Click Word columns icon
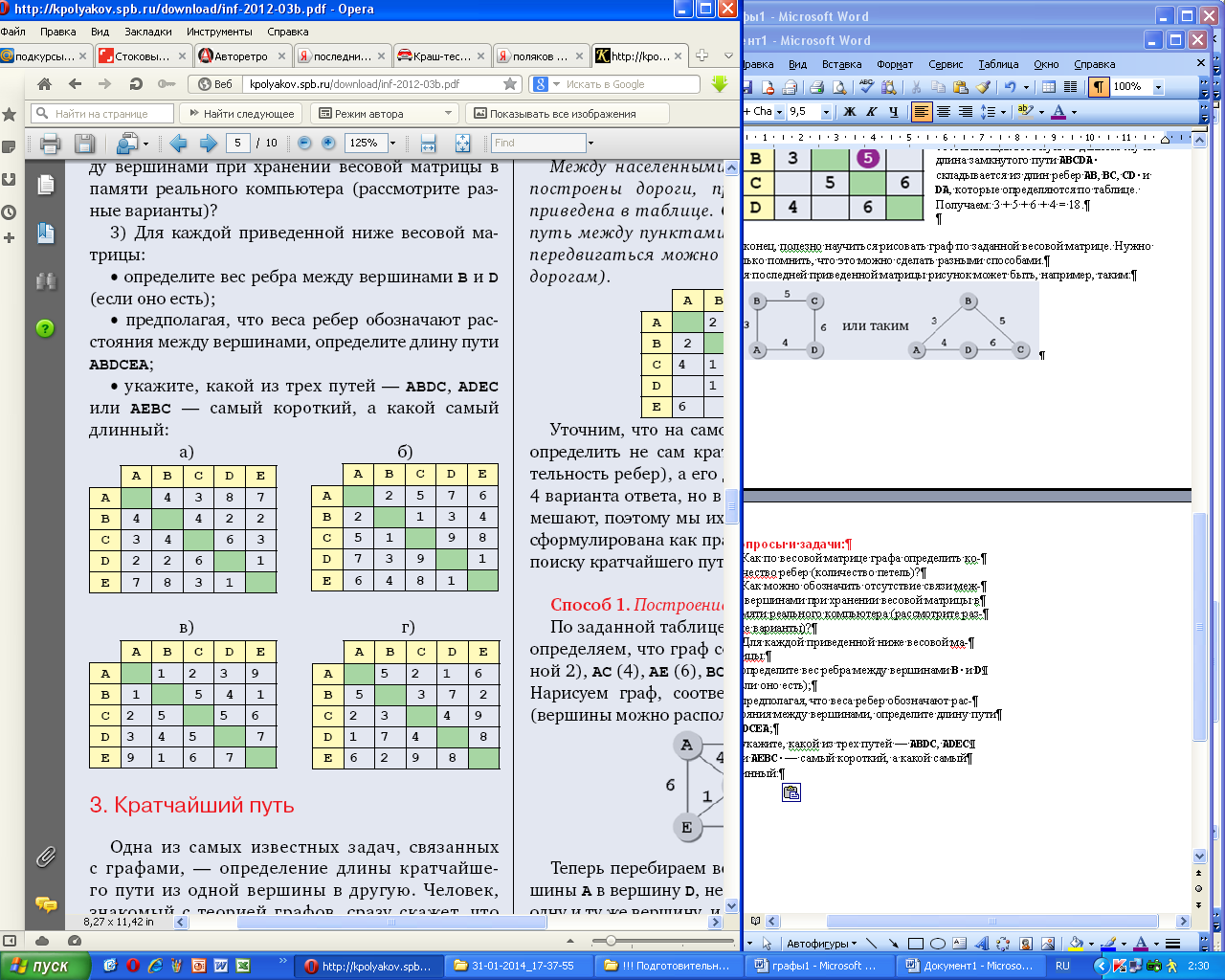 click(1070, 87)
